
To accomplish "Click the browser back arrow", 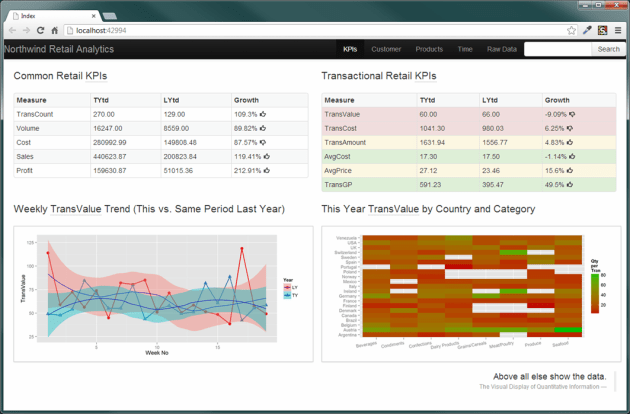I will tap(12, 31).
